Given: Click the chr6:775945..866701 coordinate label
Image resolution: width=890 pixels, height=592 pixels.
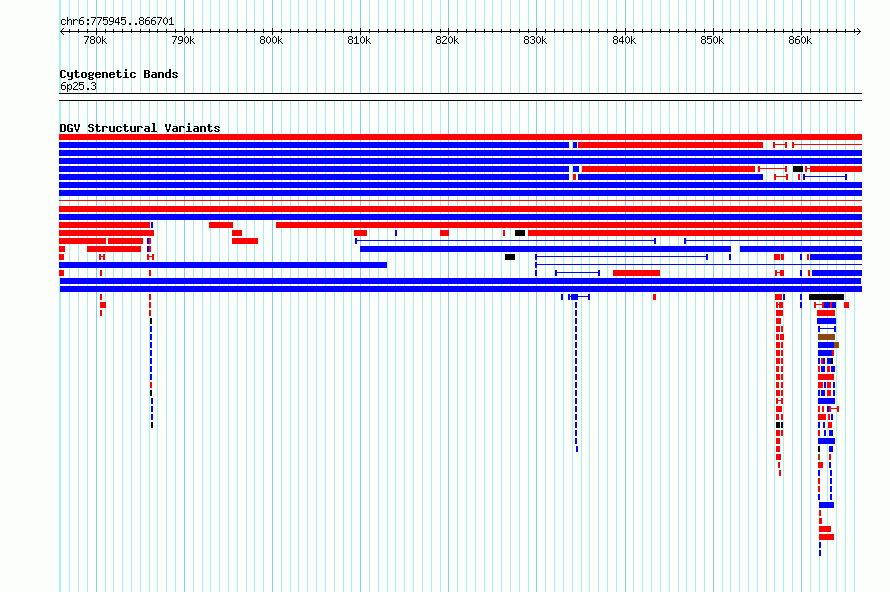Looking at the screenshot, I should click(x=117, y=22).
